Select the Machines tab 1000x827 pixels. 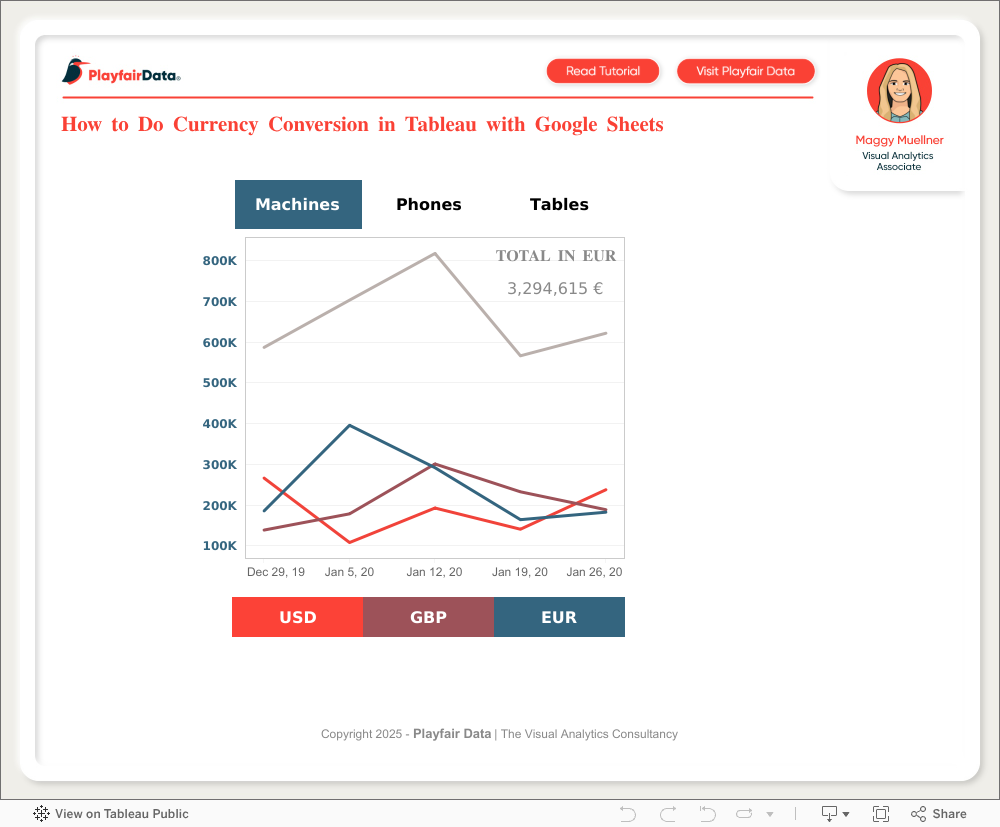pos(298,204)
